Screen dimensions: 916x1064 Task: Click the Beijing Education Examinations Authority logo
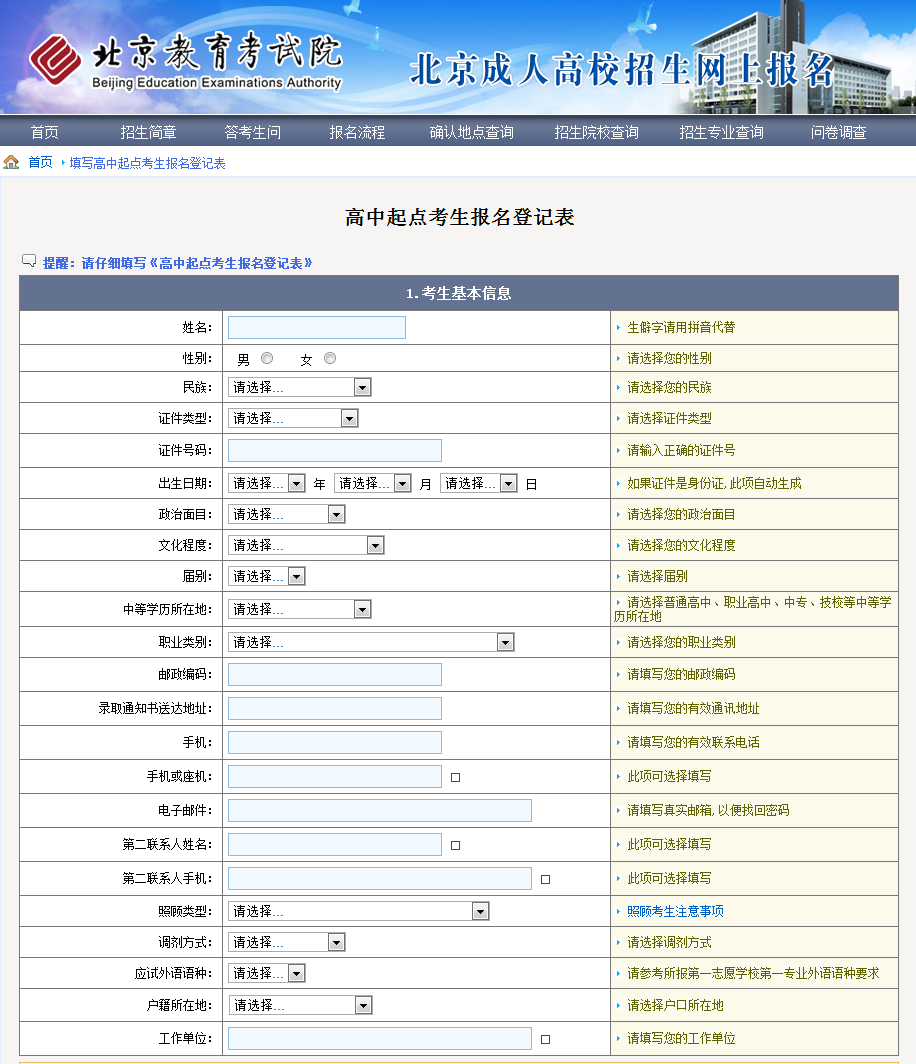[x=186, y=60]
